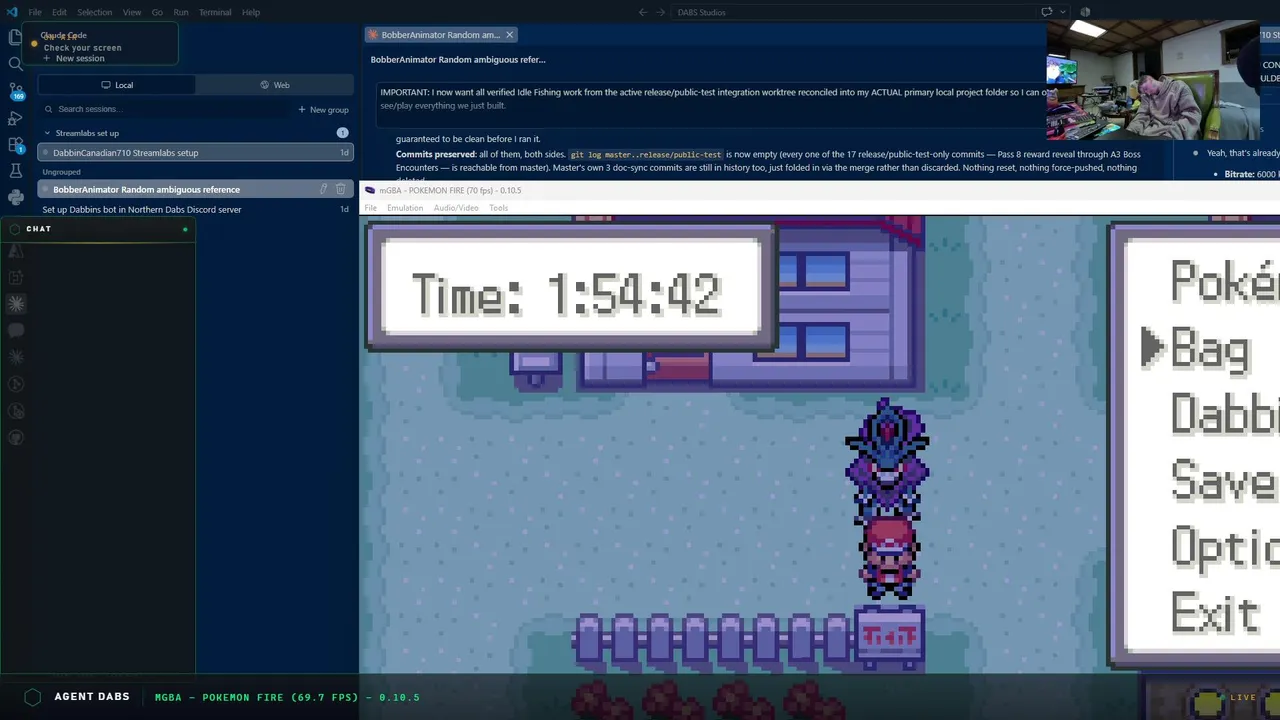Click the 'Ungrouped' section label
The height and width of the screenshot is (720, 1280).
tap(61, 172)
